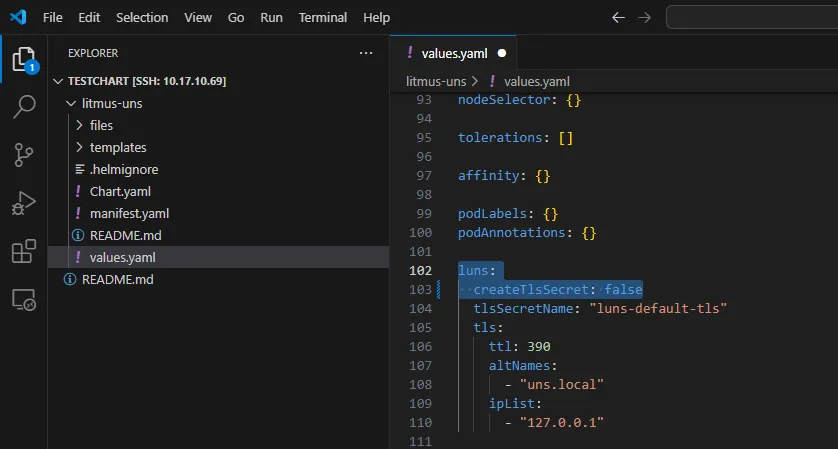Click the Go Back arrow
838x449 pixels.
click(x=618, y=18)
